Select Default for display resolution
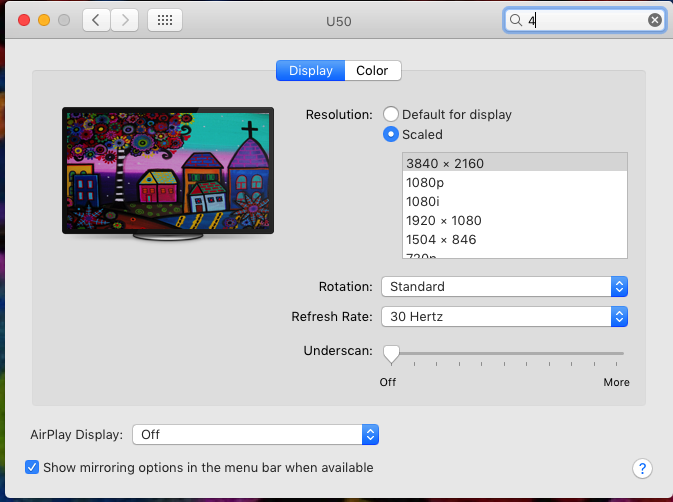This screenshot has height=502, width=673. point(391,115)
